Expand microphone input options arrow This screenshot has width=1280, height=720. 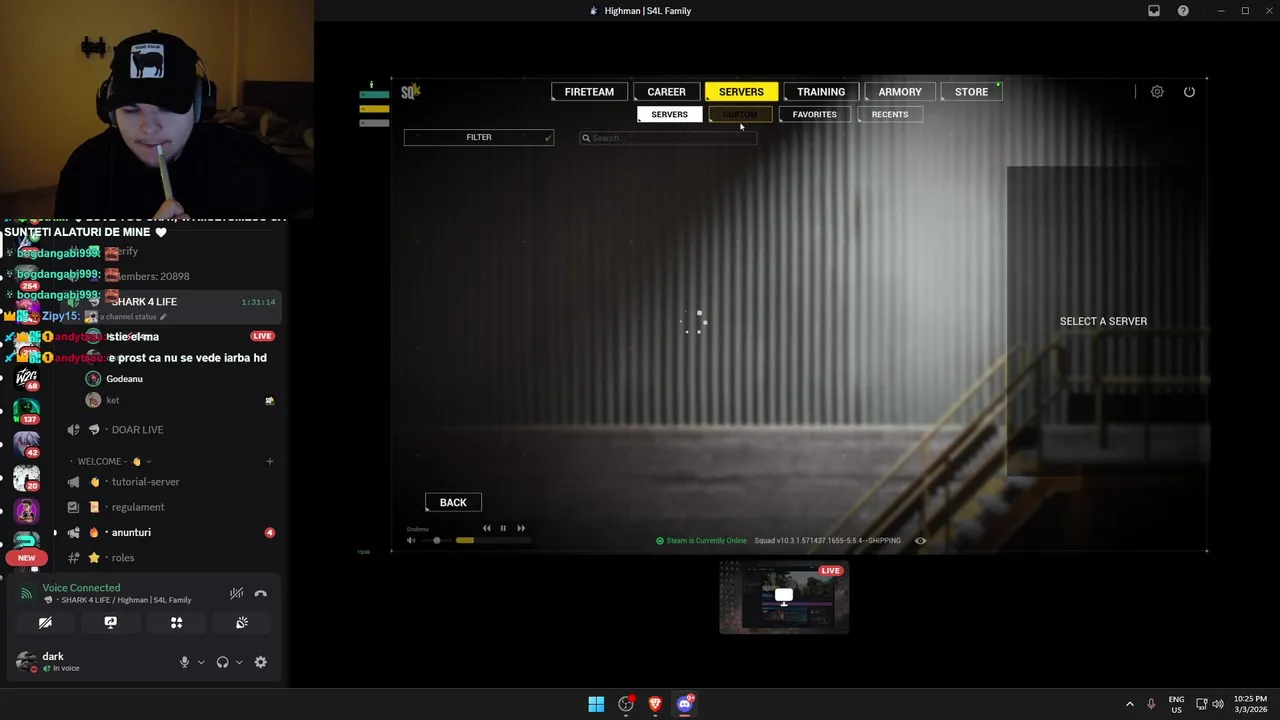pos(201,662)
